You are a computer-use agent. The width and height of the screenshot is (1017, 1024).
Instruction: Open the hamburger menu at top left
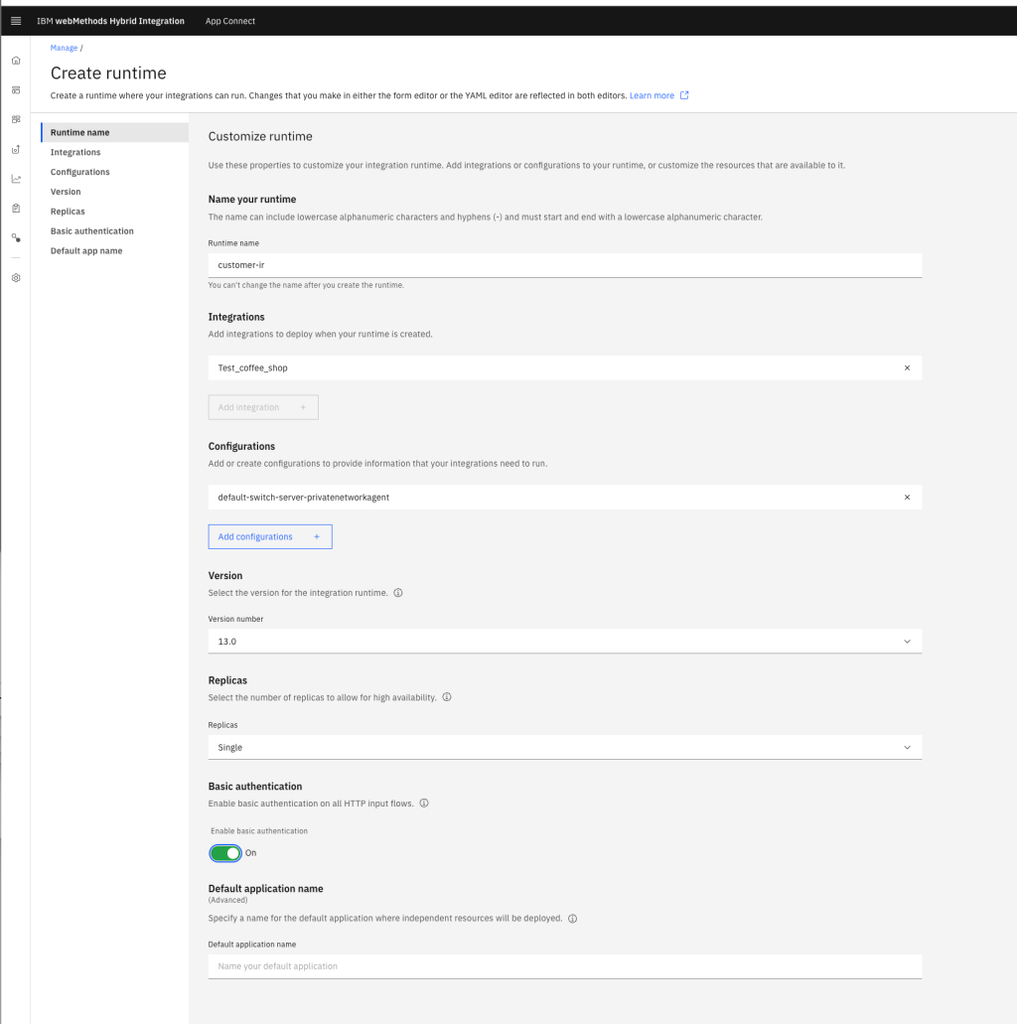coord(14,19)
